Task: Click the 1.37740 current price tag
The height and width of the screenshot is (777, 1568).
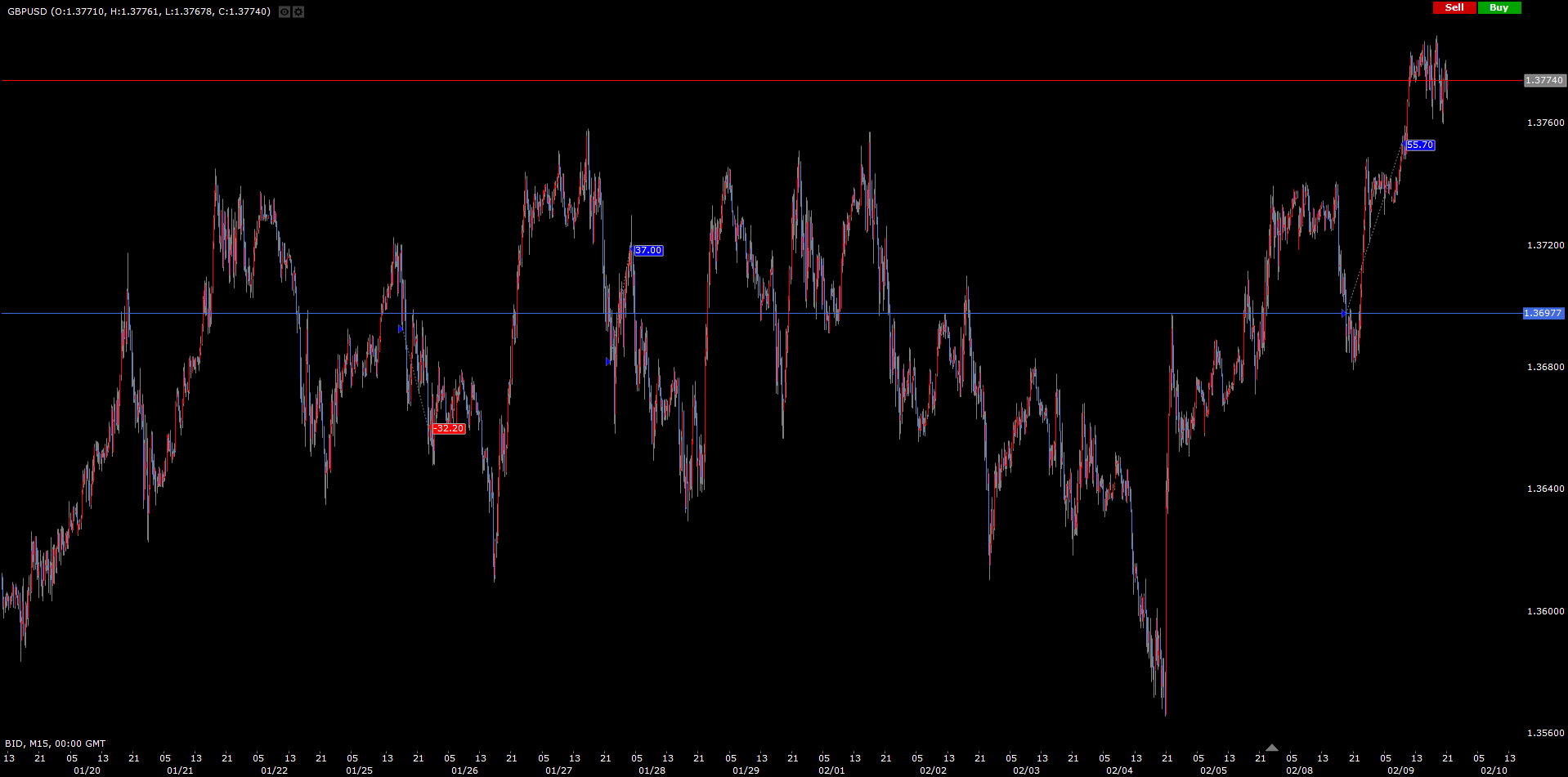Action: pos(1544,80)
